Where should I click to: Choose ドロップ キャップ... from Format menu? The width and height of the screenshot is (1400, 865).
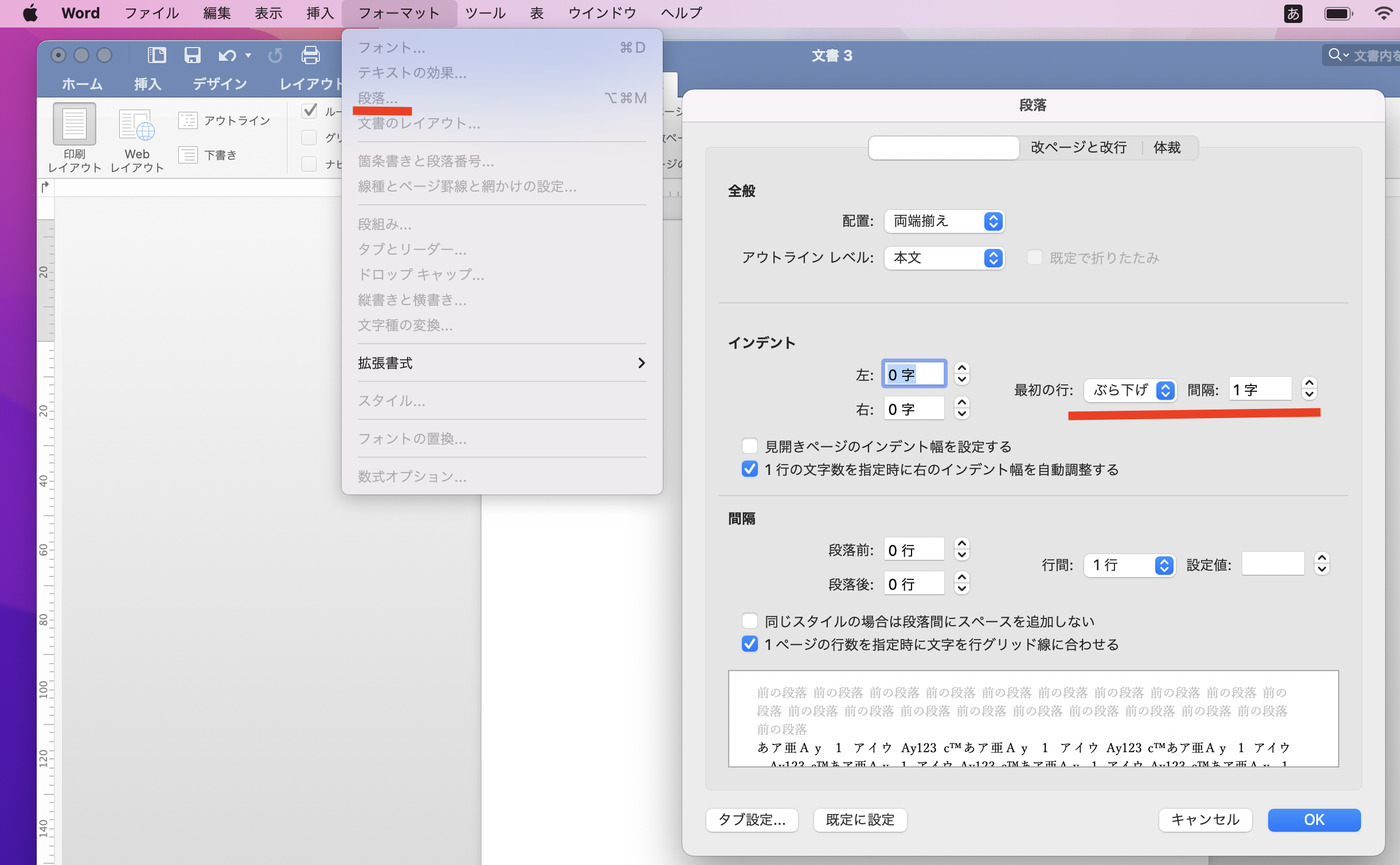click(x=502, y=274)
